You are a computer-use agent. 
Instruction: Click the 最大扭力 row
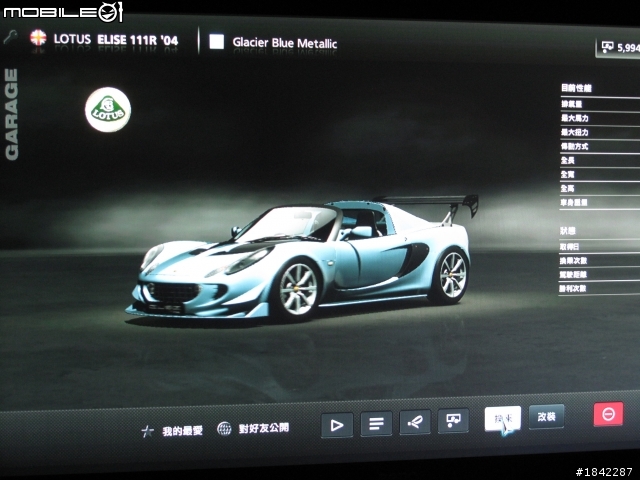coord(600,132)
